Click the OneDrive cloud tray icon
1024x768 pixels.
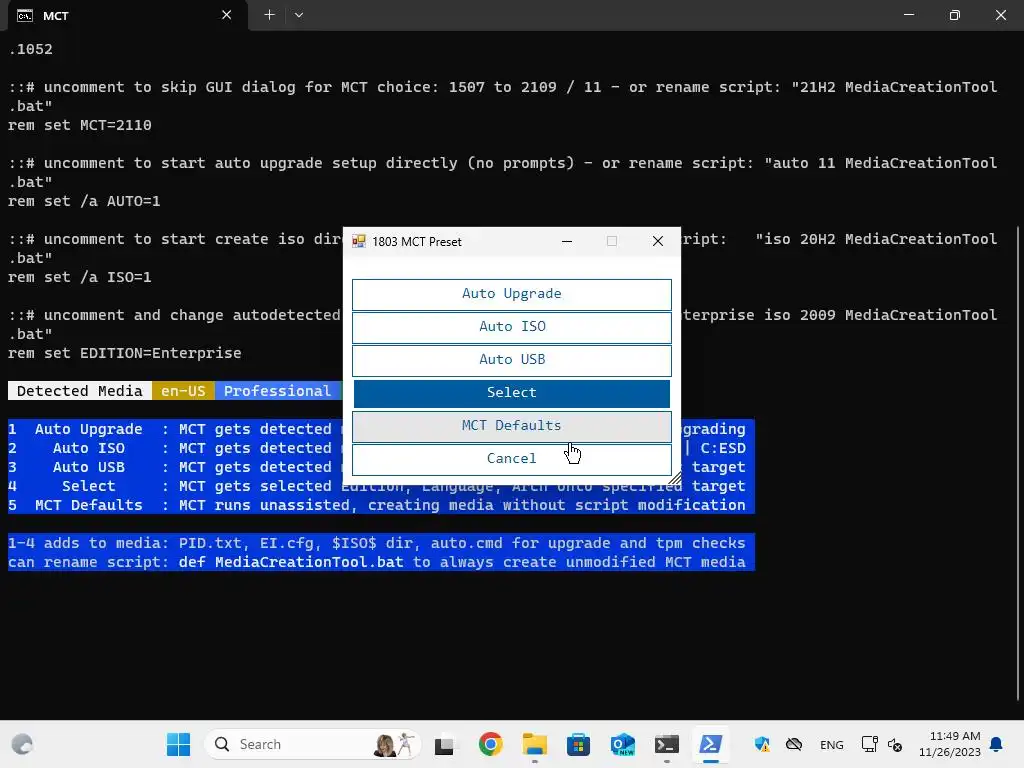coord(794,744)
